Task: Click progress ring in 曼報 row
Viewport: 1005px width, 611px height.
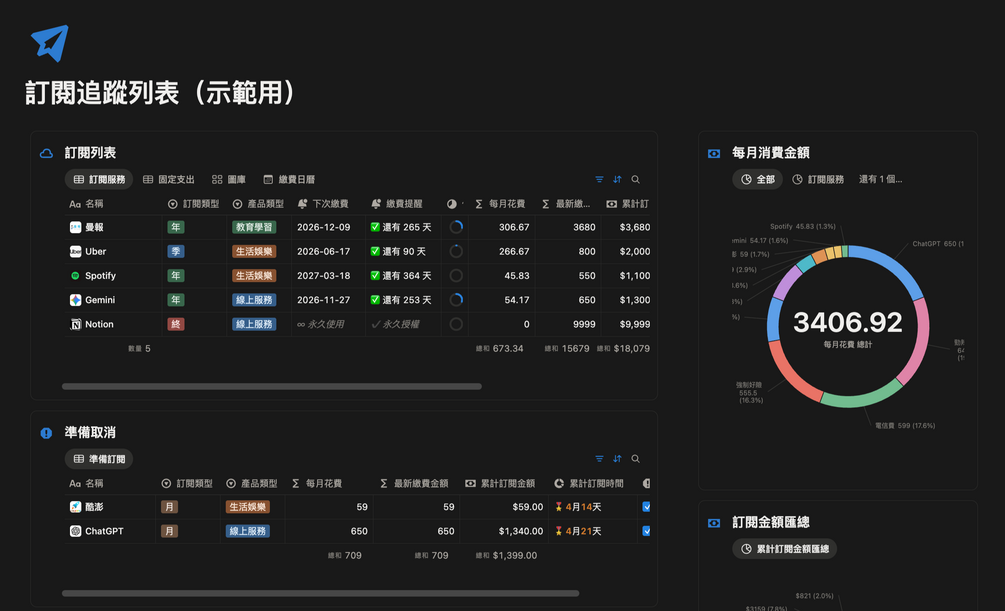Action: pyautogui.click(x=456, y=227)
